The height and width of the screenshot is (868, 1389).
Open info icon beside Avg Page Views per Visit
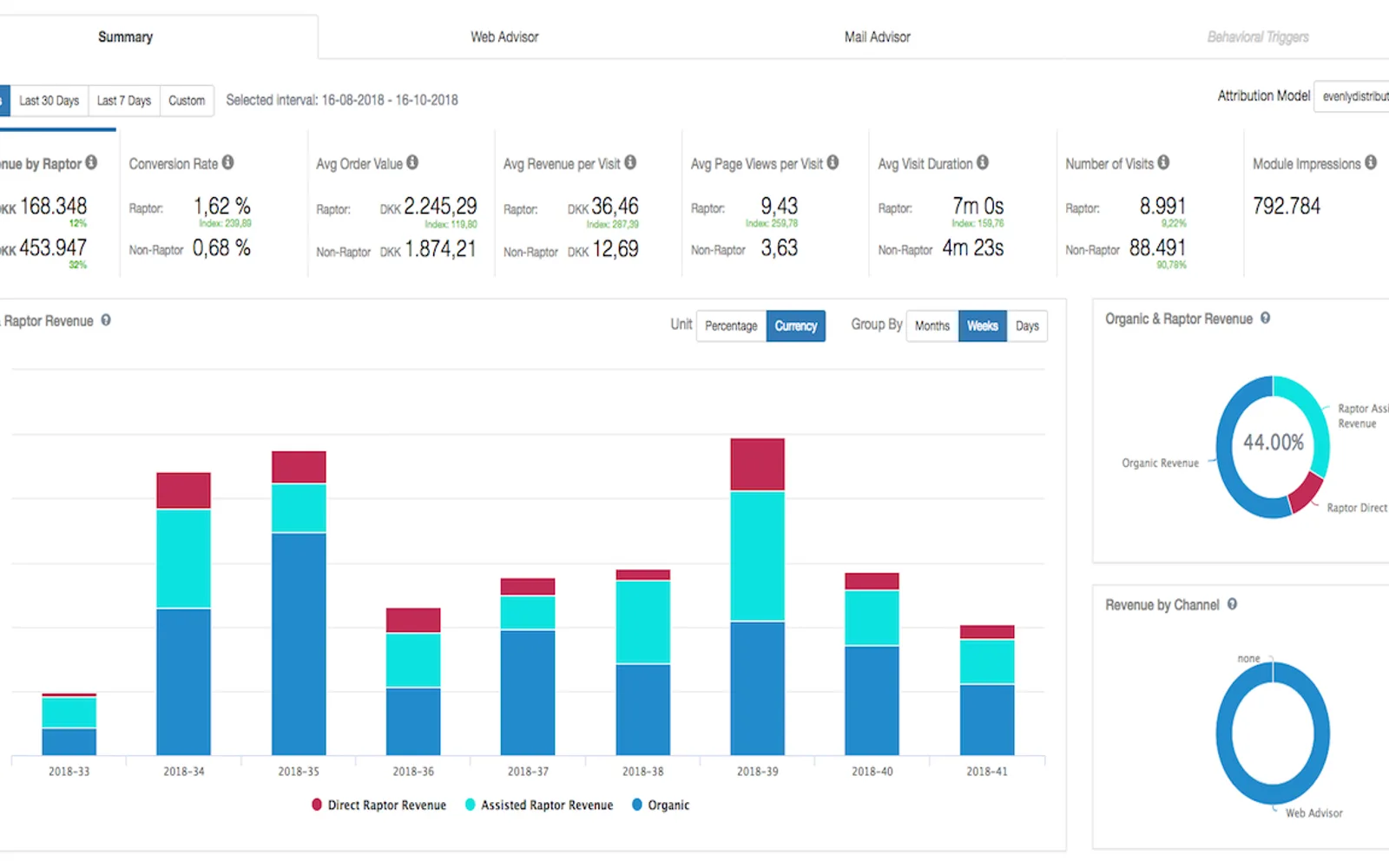click(833, 162)
